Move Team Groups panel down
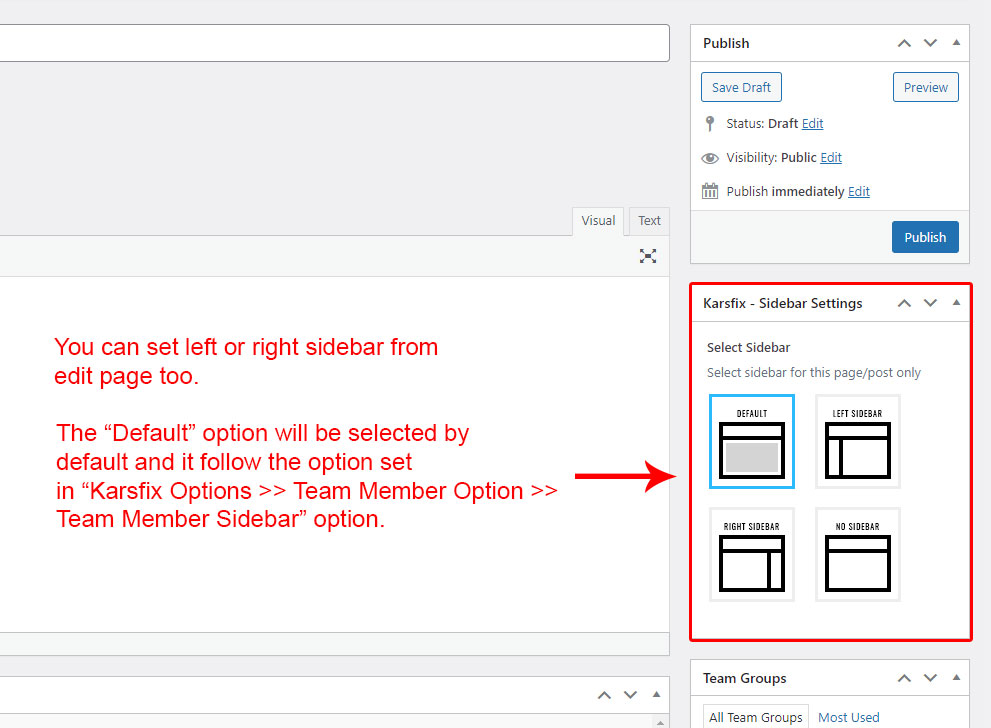991x728 pixels. coord(930,678)
